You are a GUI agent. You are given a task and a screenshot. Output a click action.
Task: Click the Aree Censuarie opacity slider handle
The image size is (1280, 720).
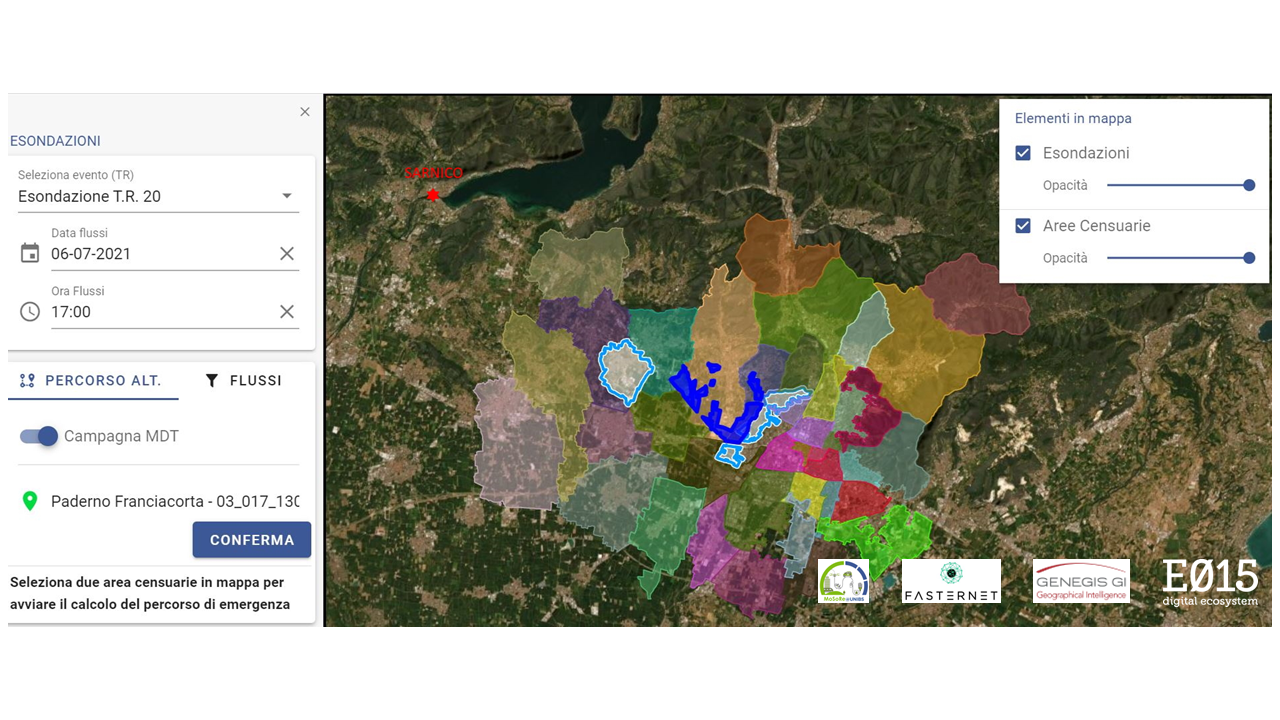(1249, 258)
